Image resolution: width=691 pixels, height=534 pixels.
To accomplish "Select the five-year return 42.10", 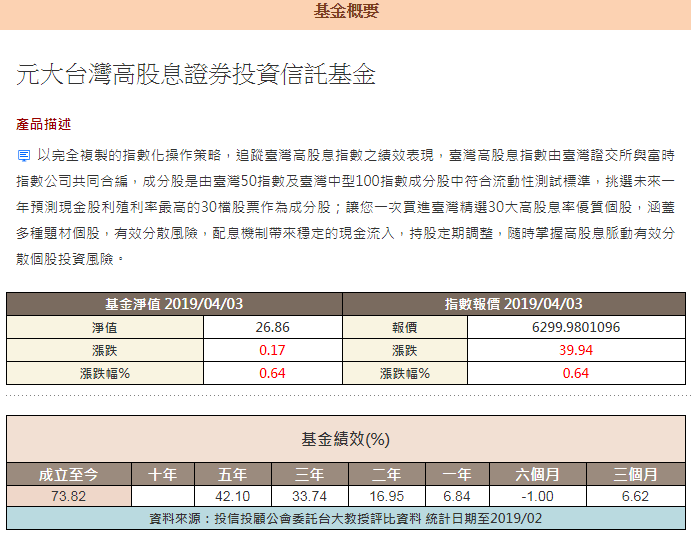I will point(233,496).
